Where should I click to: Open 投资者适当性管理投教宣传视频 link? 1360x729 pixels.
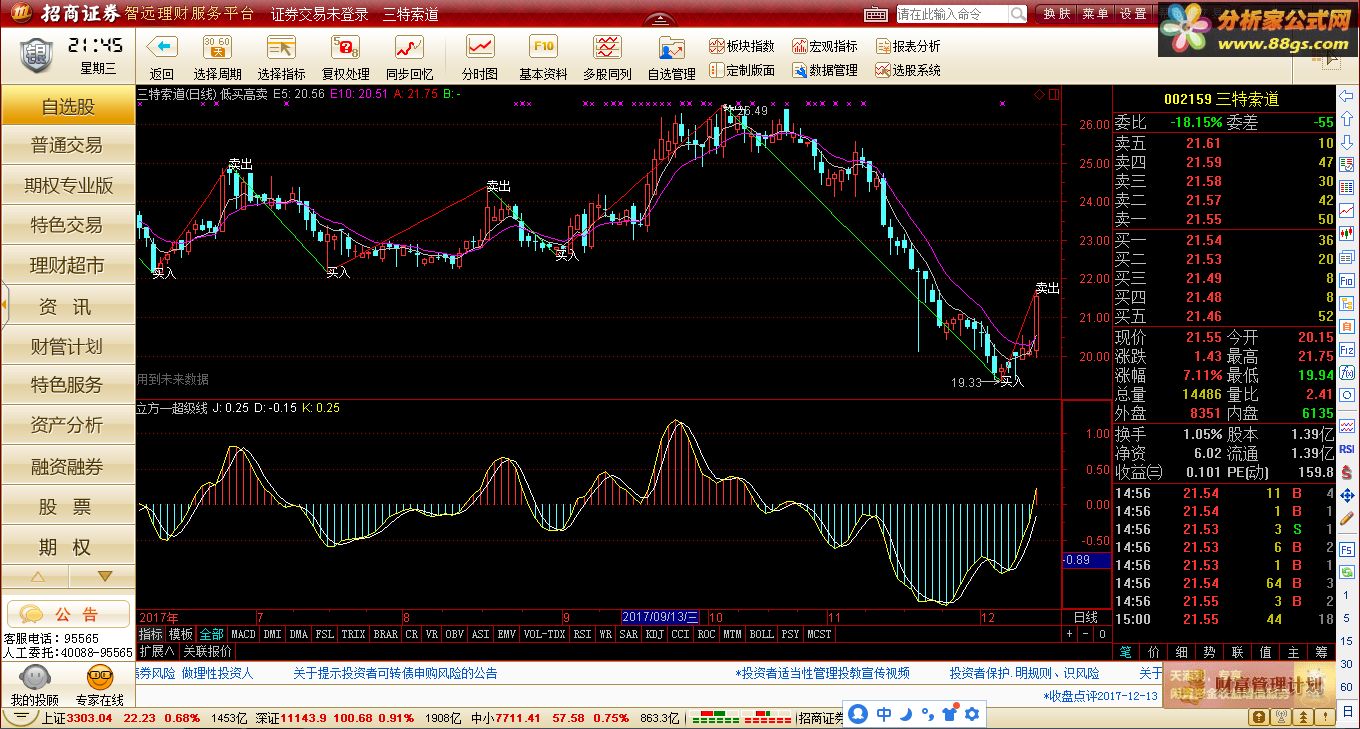823,673
